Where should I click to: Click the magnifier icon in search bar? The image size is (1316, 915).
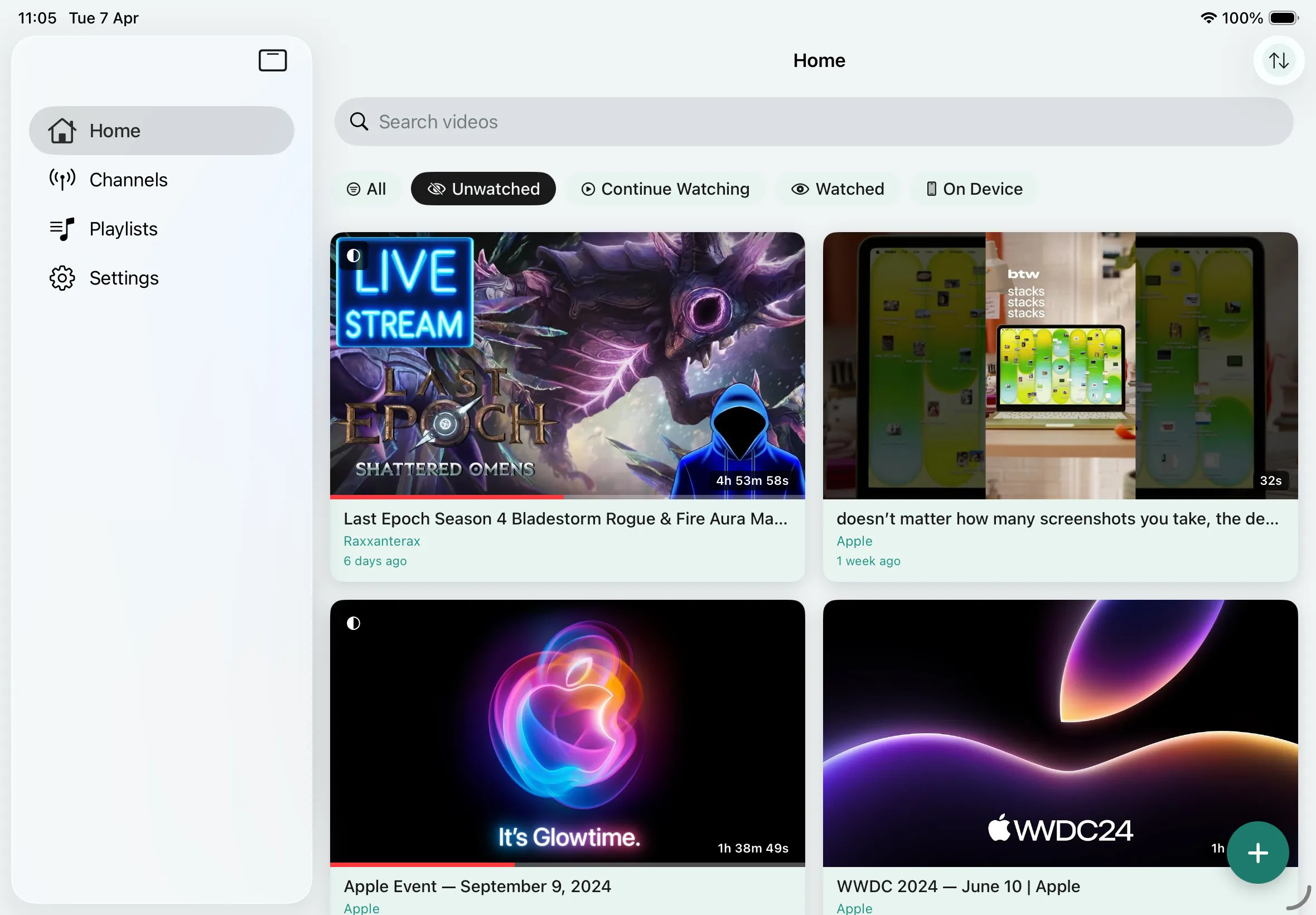coord(359,122)
